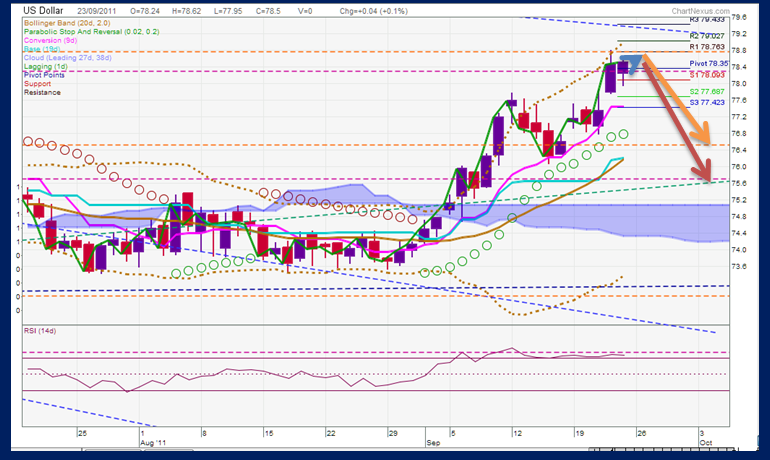Click the S2 77.687 support label
Screen dimensions: 770x460
tap(707, 91)
